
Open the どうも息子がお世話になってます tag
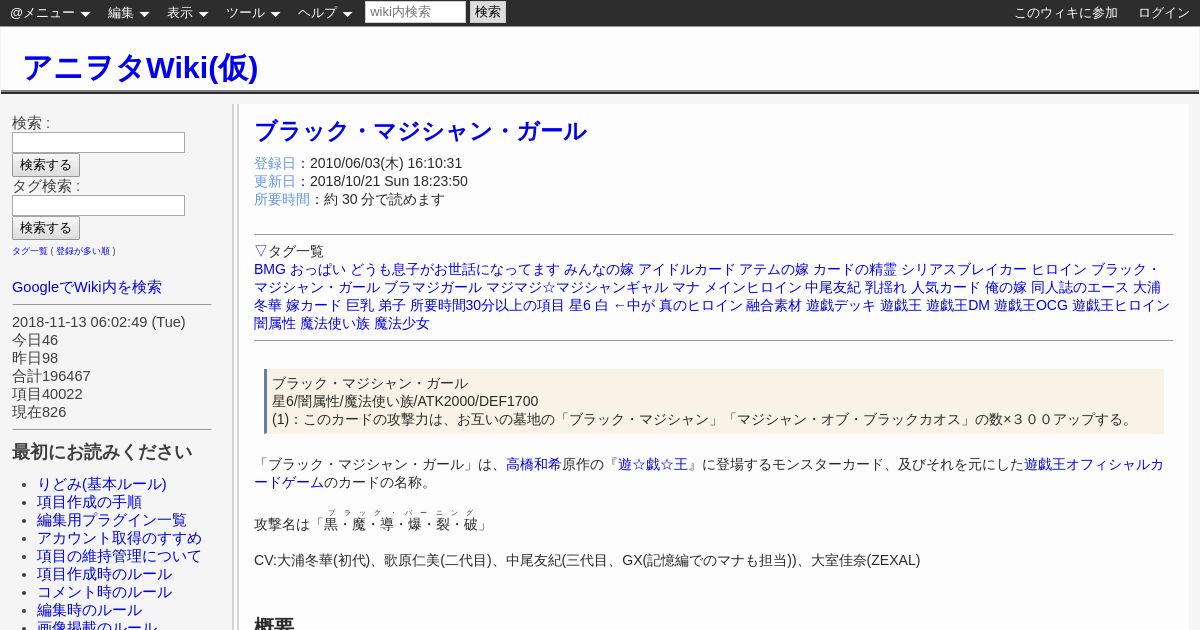[x=455, y=269]
